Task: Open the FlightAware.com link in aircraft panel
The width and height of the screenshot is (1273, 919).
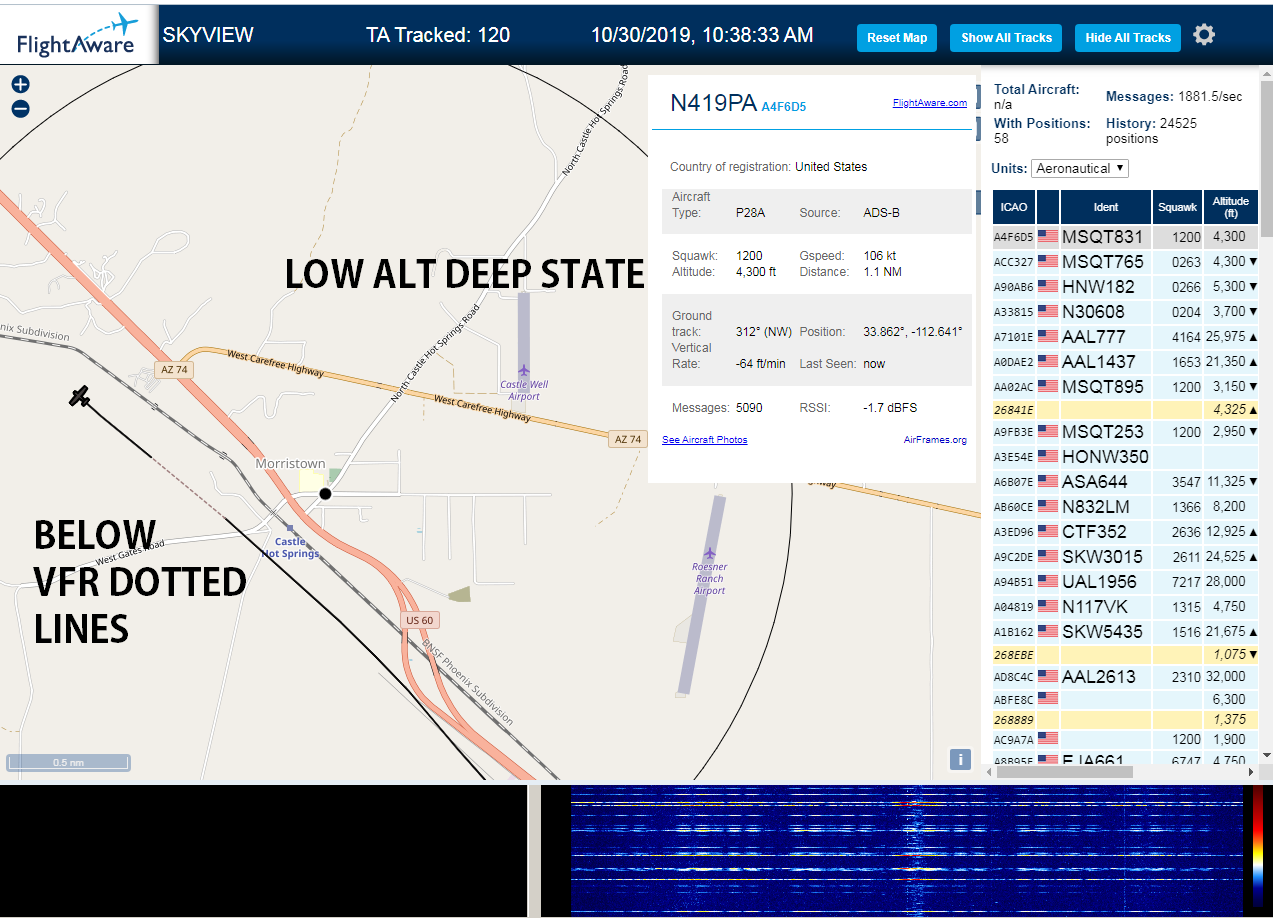Action: pos(930,102)
